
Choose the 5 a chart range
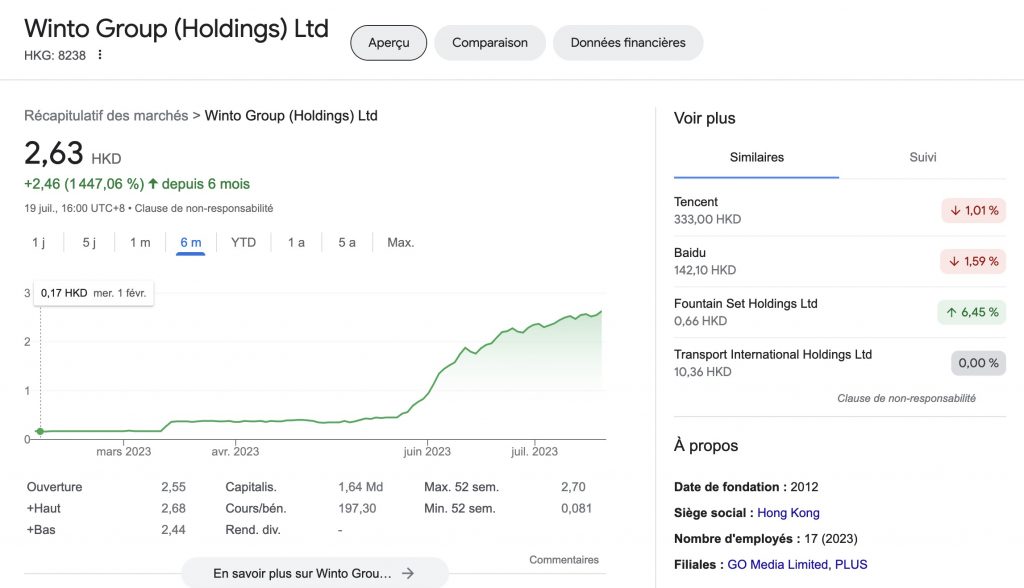(x=347, y=242)
